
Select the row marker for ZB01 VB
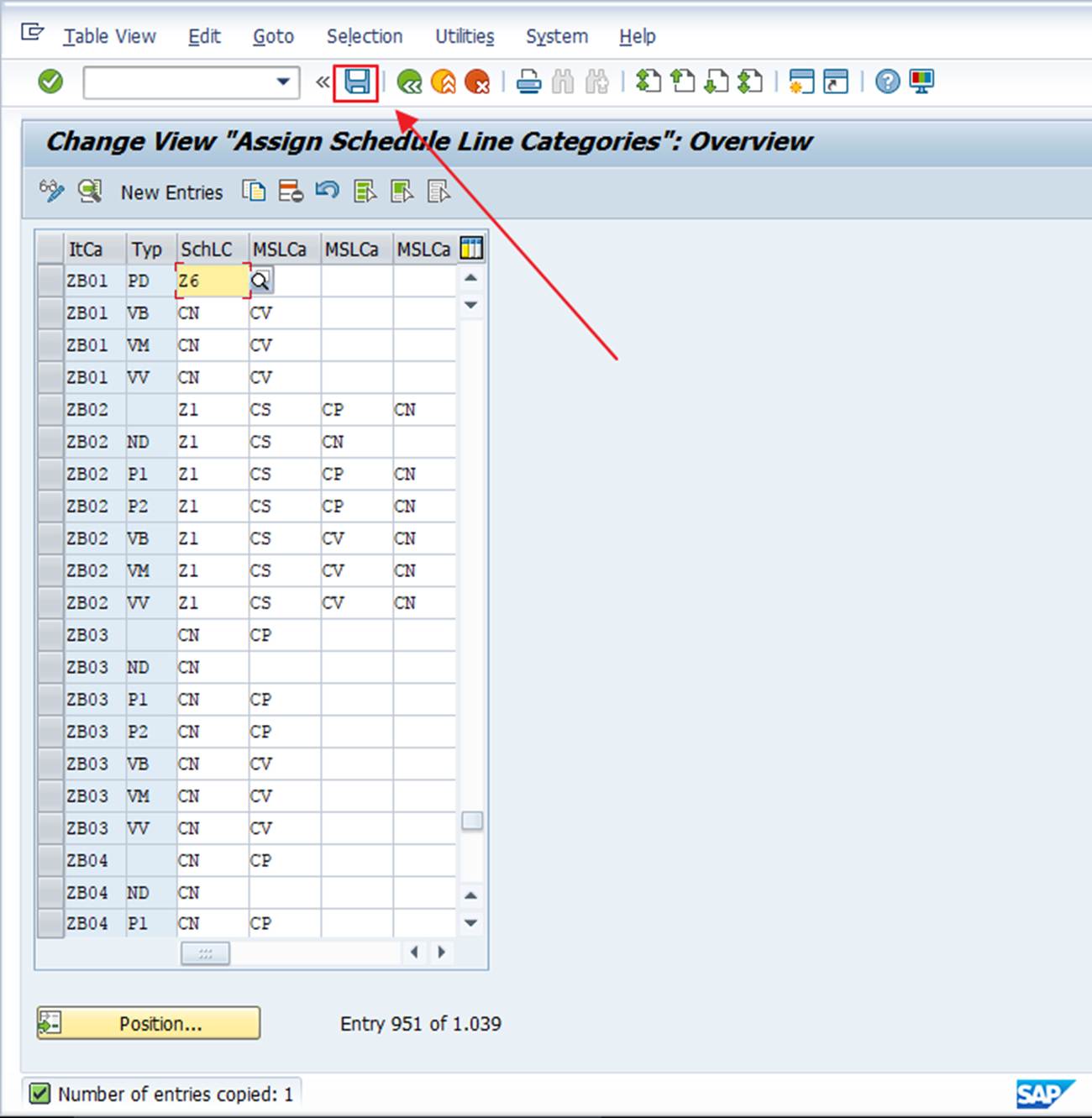50,312
